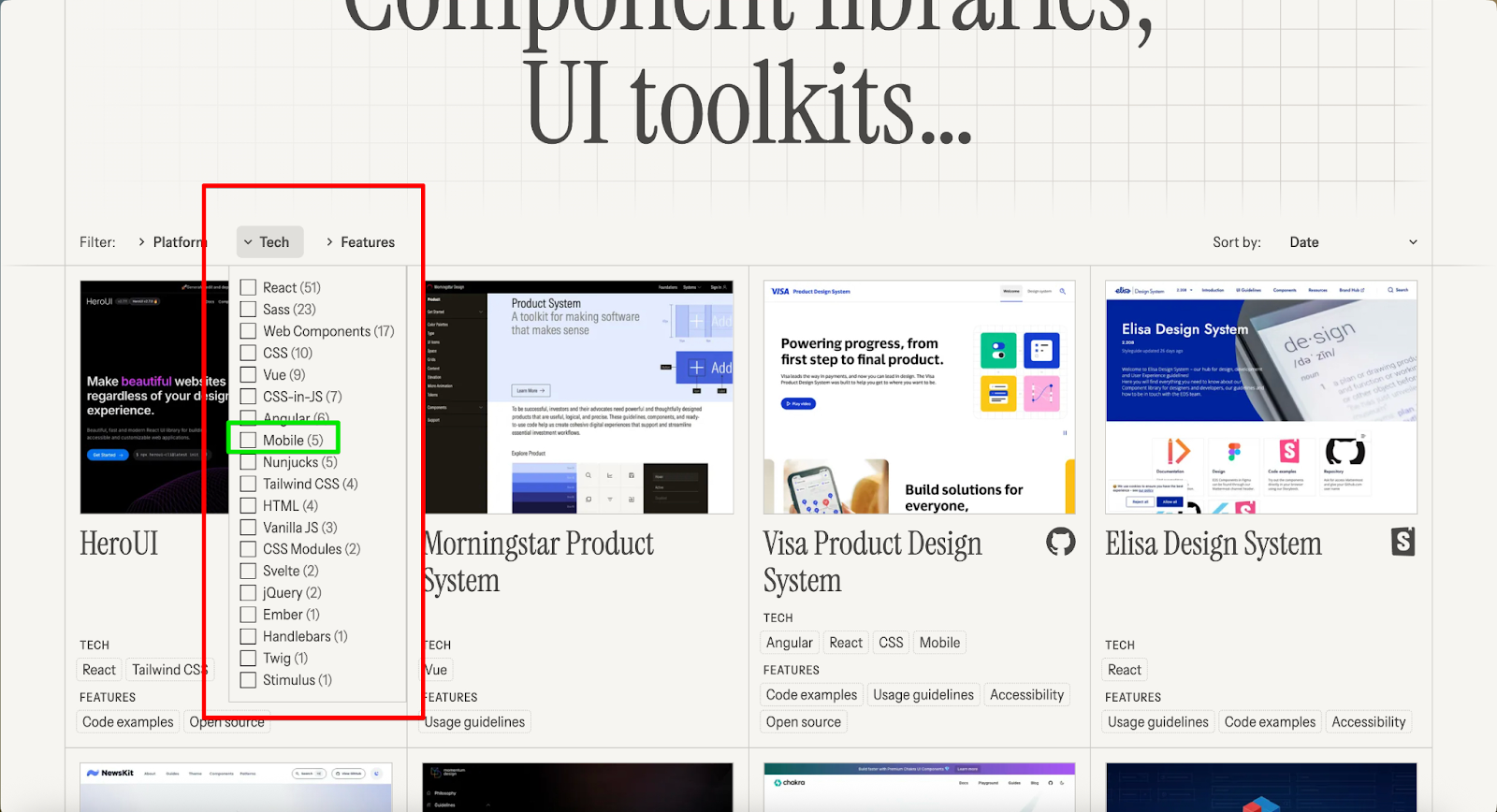The image size is (1497, 812).
Task: Check the HTML (4) filter
Action: 248,505
